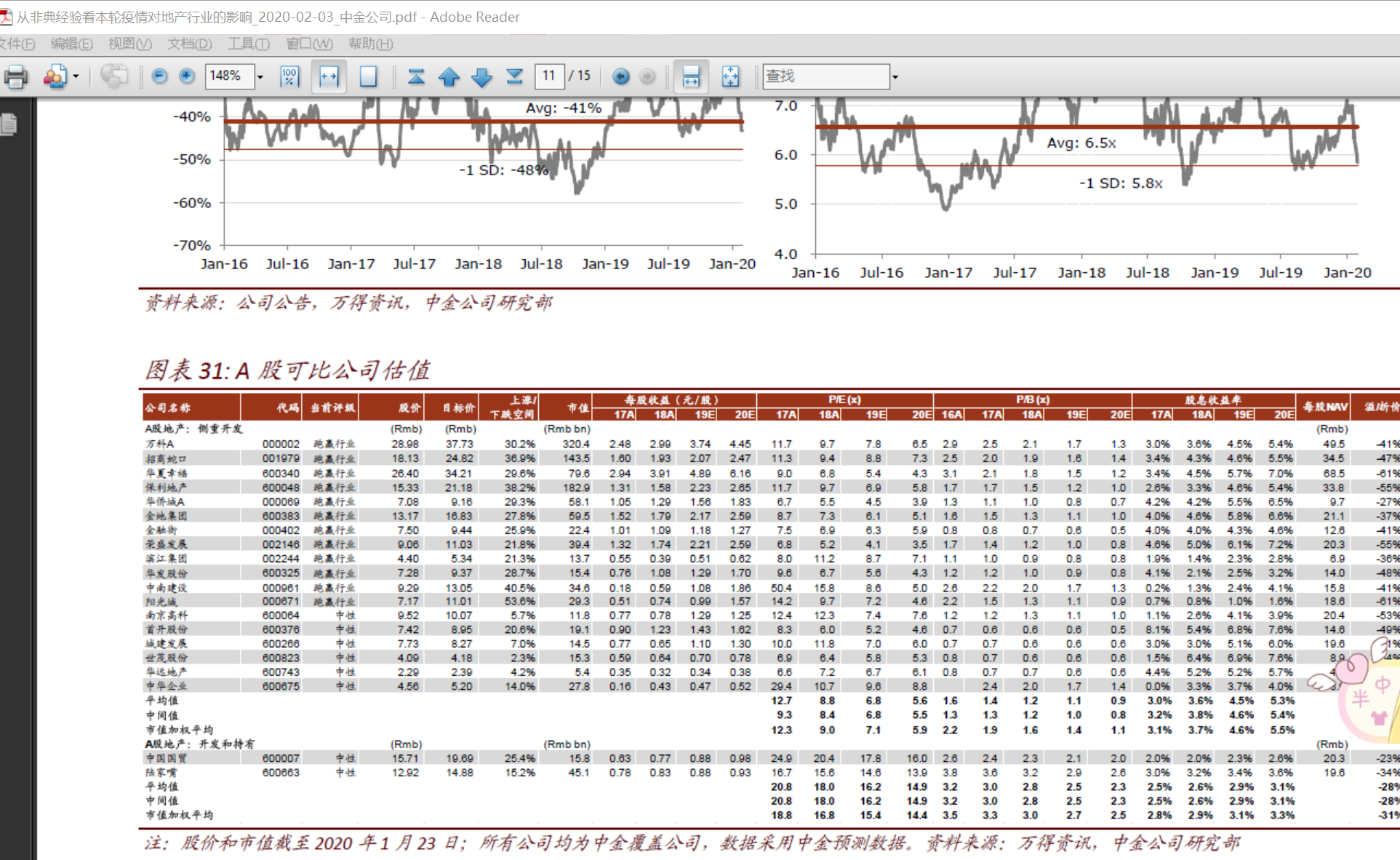Toggle Fit Width view mode

[x=329, y=76]
